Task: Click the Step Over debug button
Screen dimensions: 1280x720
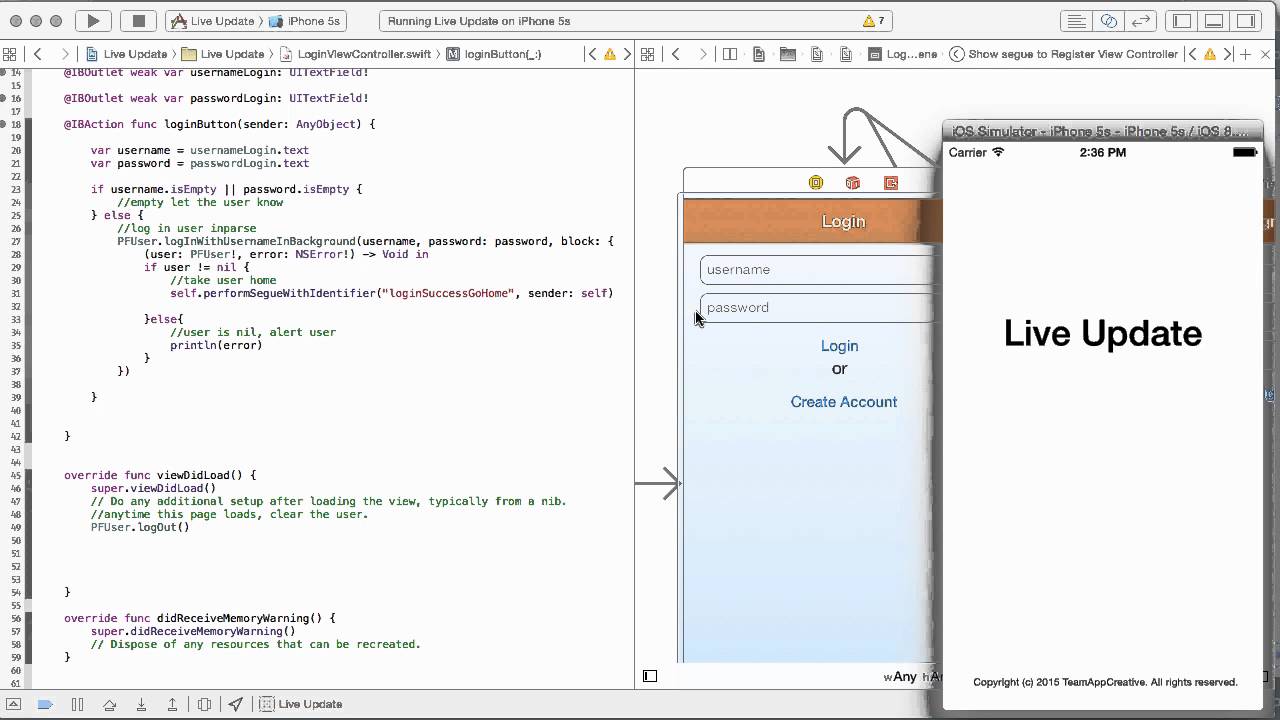Action: pos(110,704)
